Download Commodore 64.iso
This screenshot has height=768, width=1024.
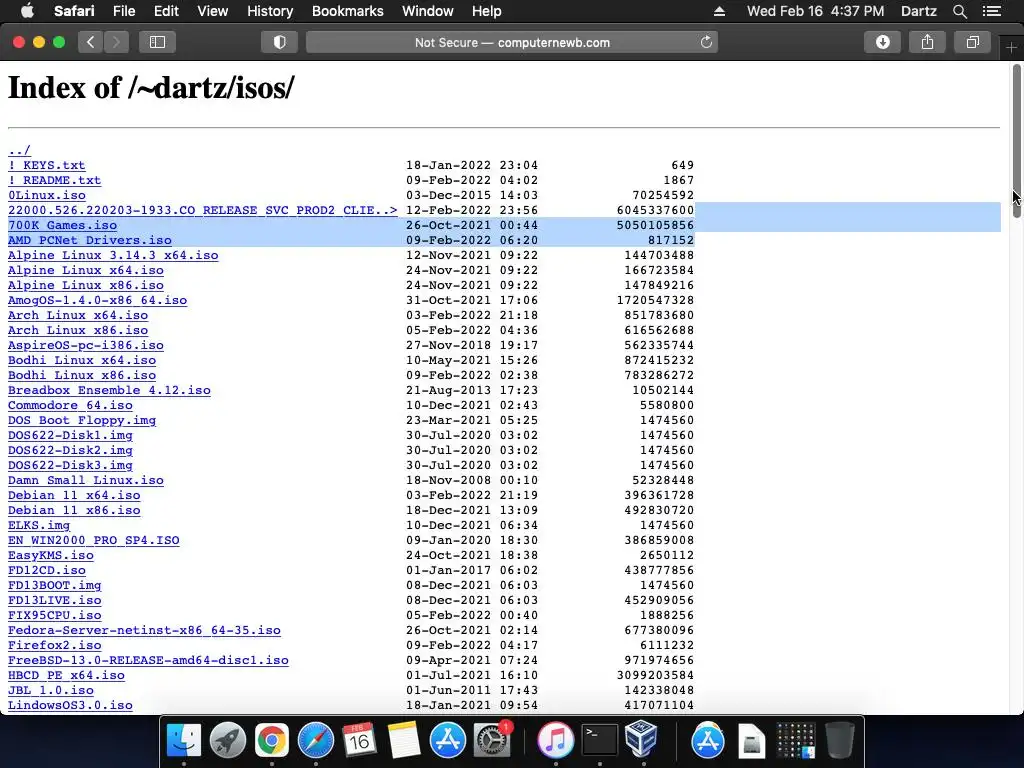70,406
